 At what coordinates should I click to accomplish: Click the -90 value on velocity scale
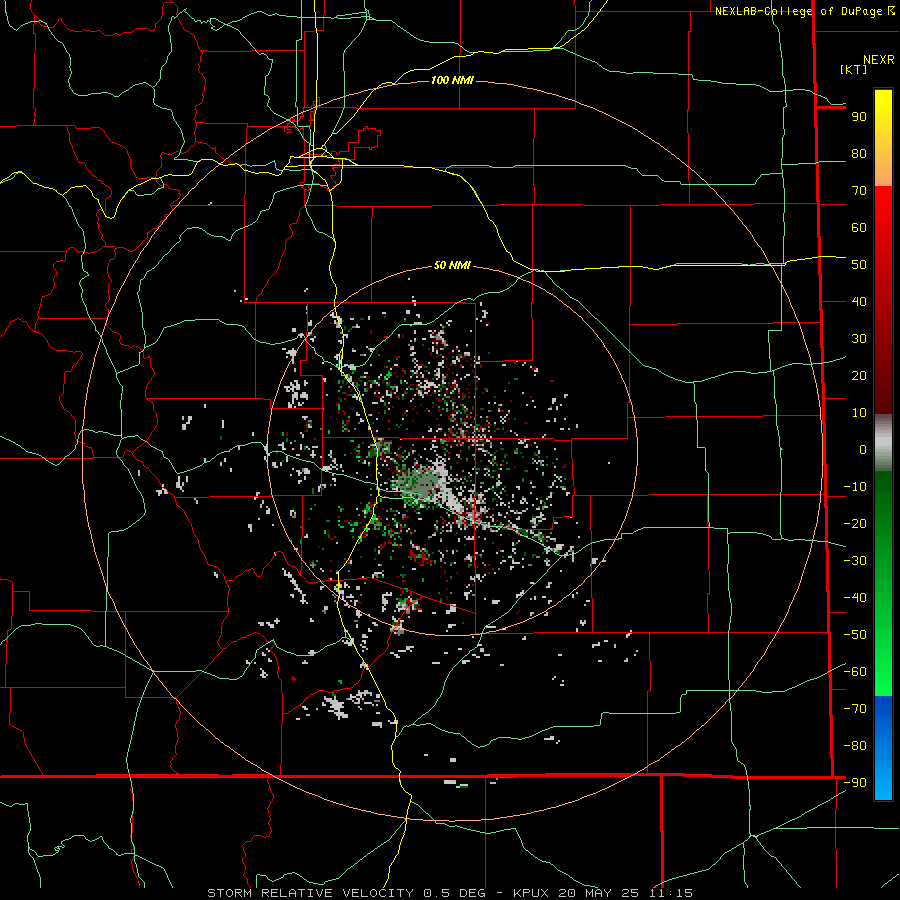pos(855,783)
